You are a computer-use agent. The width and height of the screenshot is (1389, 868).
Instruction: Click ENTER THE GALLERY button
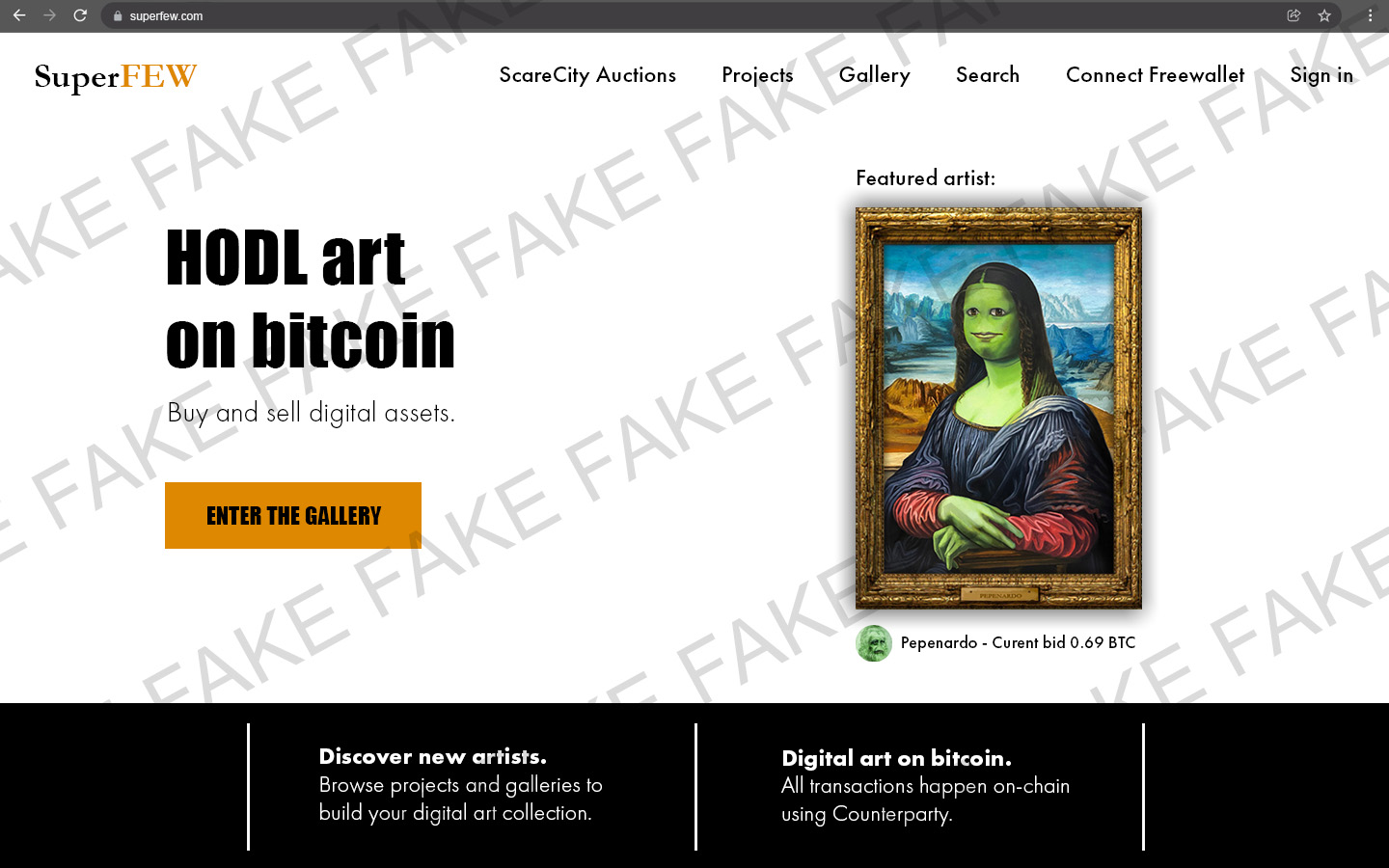pyautogui.click(x=293, y=515)
